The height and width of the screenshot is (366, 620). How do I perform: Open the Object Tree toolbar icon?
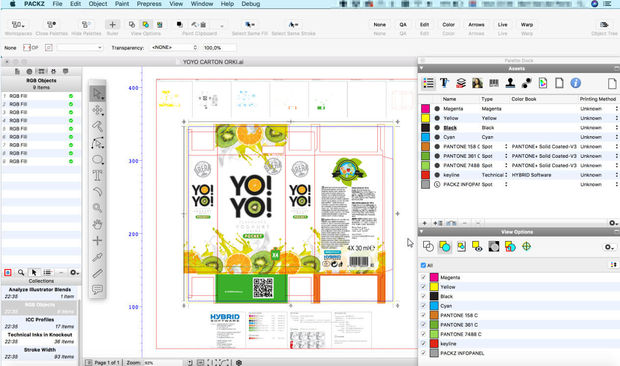(604, 25)
